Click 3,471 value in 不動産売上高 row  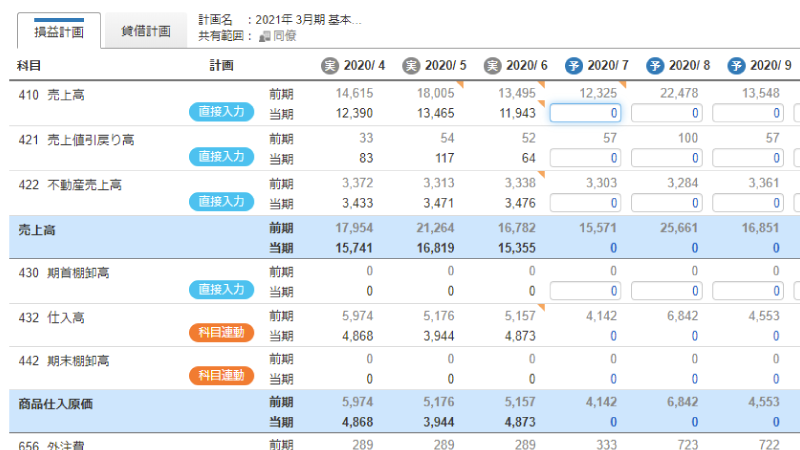coord(438,203)
